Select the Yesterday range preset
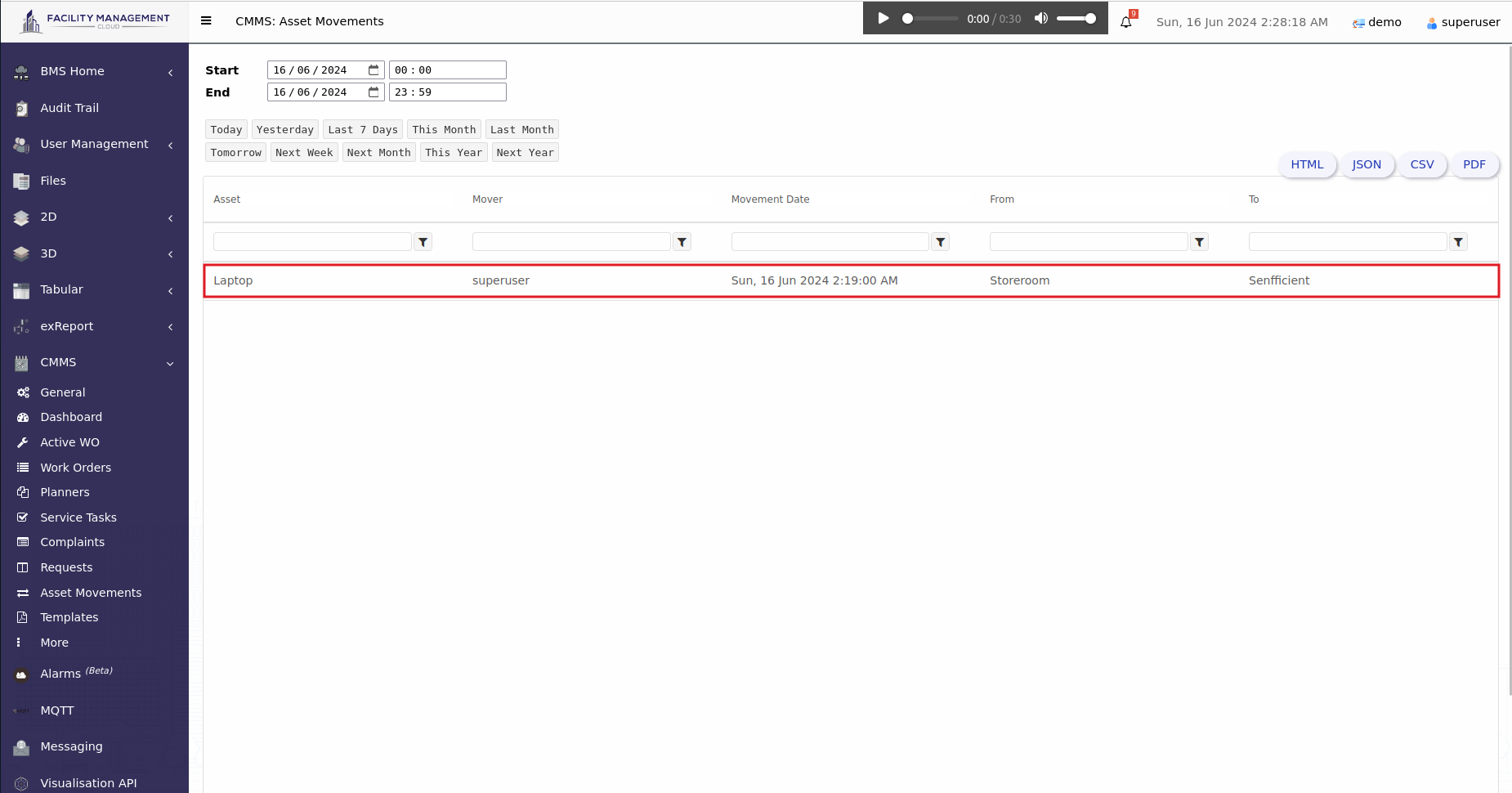This screenshot has height=793, width=1512. click(285, 129)
